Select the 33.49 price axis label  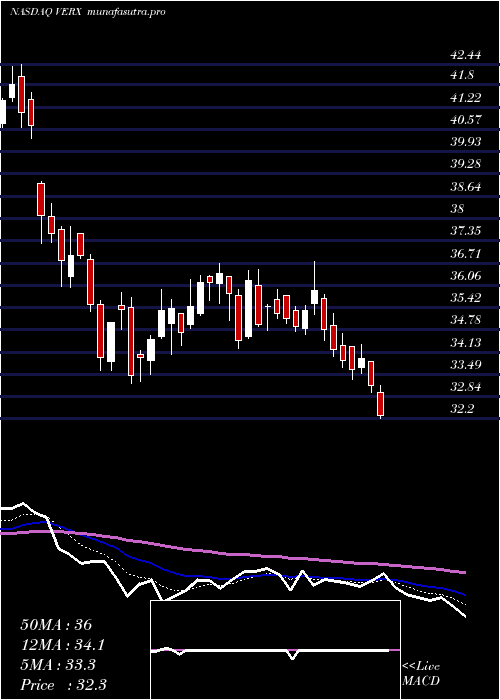[466, 364]
